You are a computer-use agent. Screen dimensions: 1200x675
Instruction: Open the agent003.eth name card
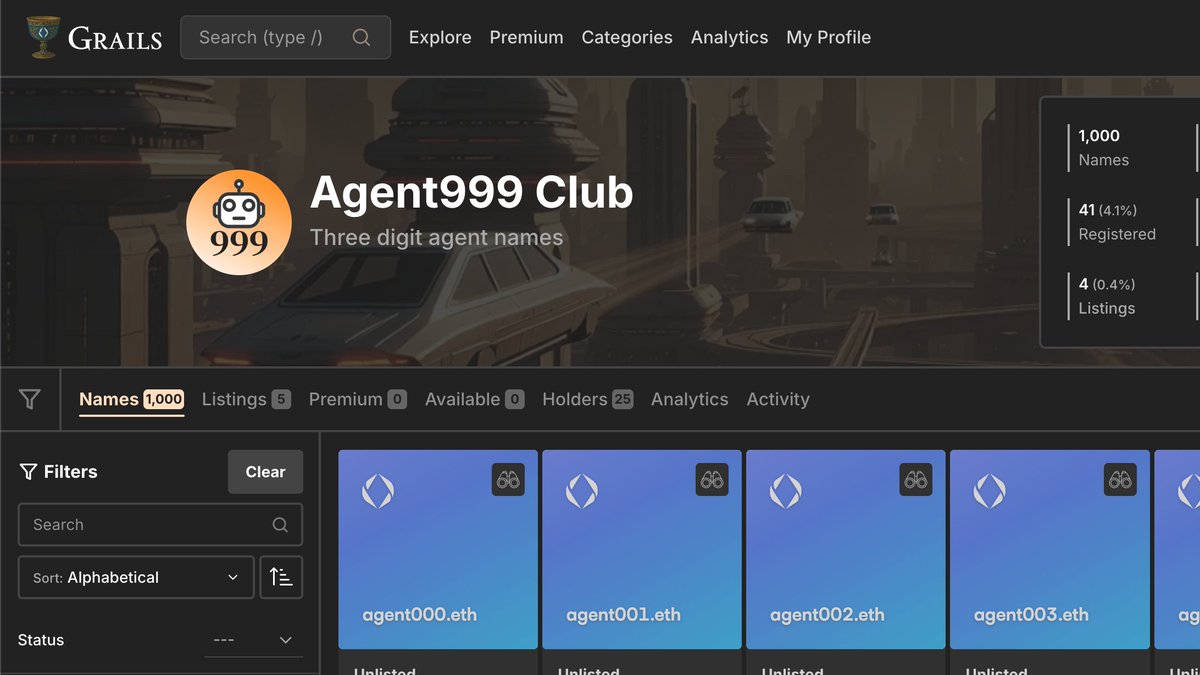(x=1050, y=562)
